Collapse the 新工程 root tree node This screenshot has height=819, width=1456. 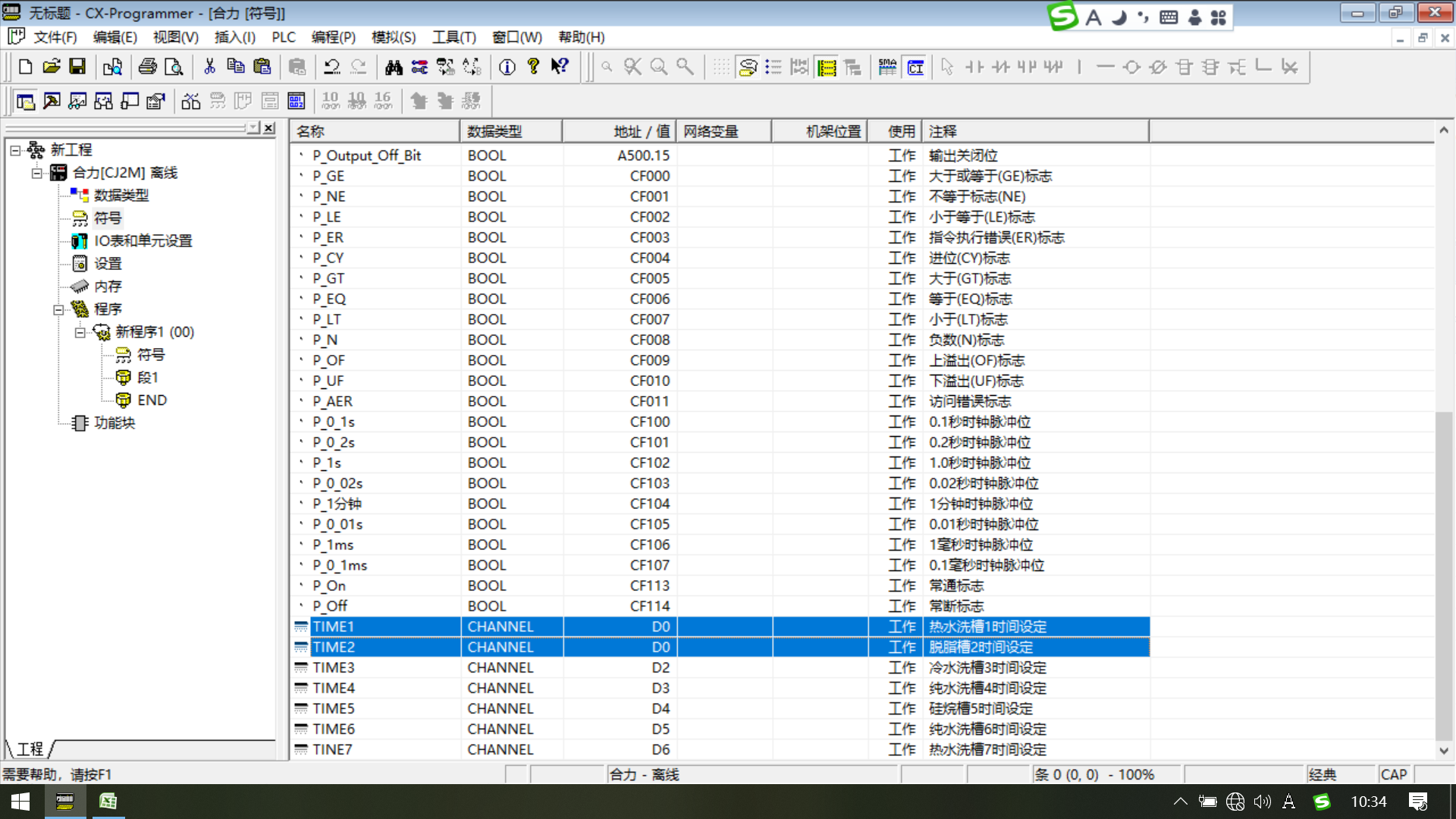pyautogui.click(x=15, y=150)
